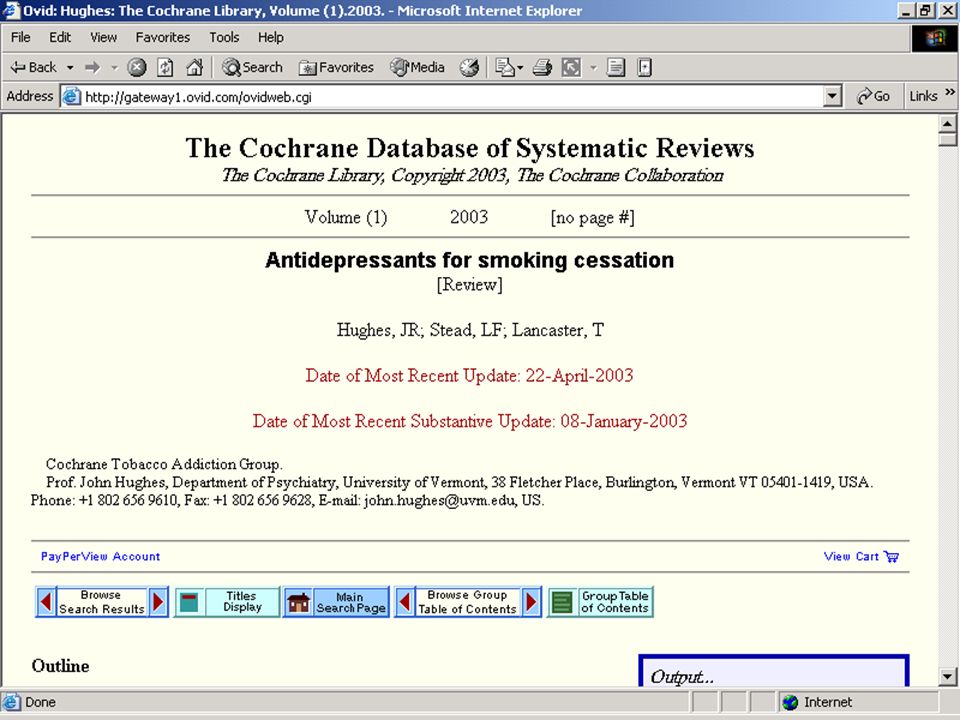Print the page using the printer icon
Screen dimensions: 960x720
542,67
